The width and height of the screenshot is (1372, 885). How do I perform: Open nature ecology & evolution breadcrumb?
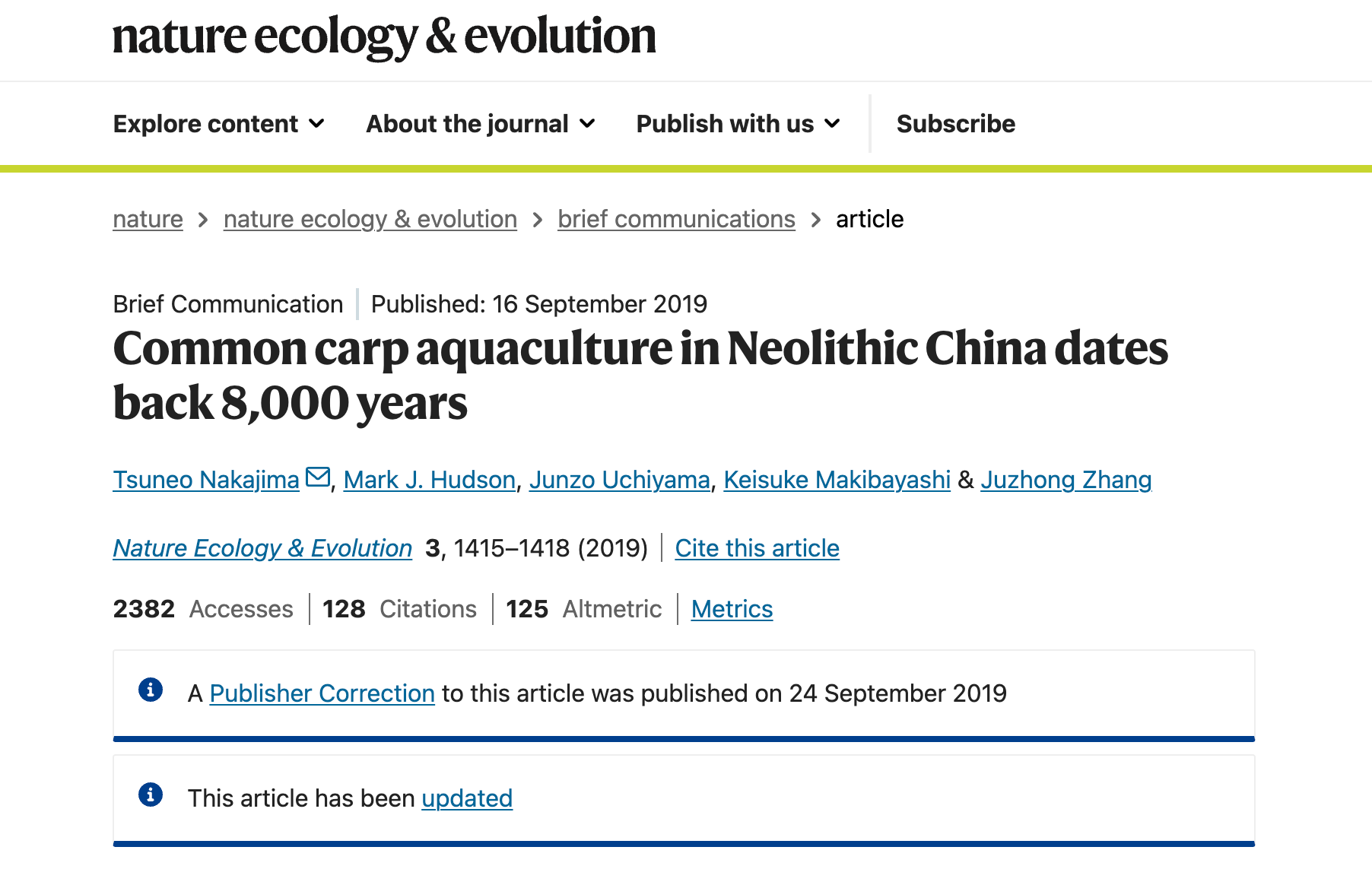(x=370, y=219)
